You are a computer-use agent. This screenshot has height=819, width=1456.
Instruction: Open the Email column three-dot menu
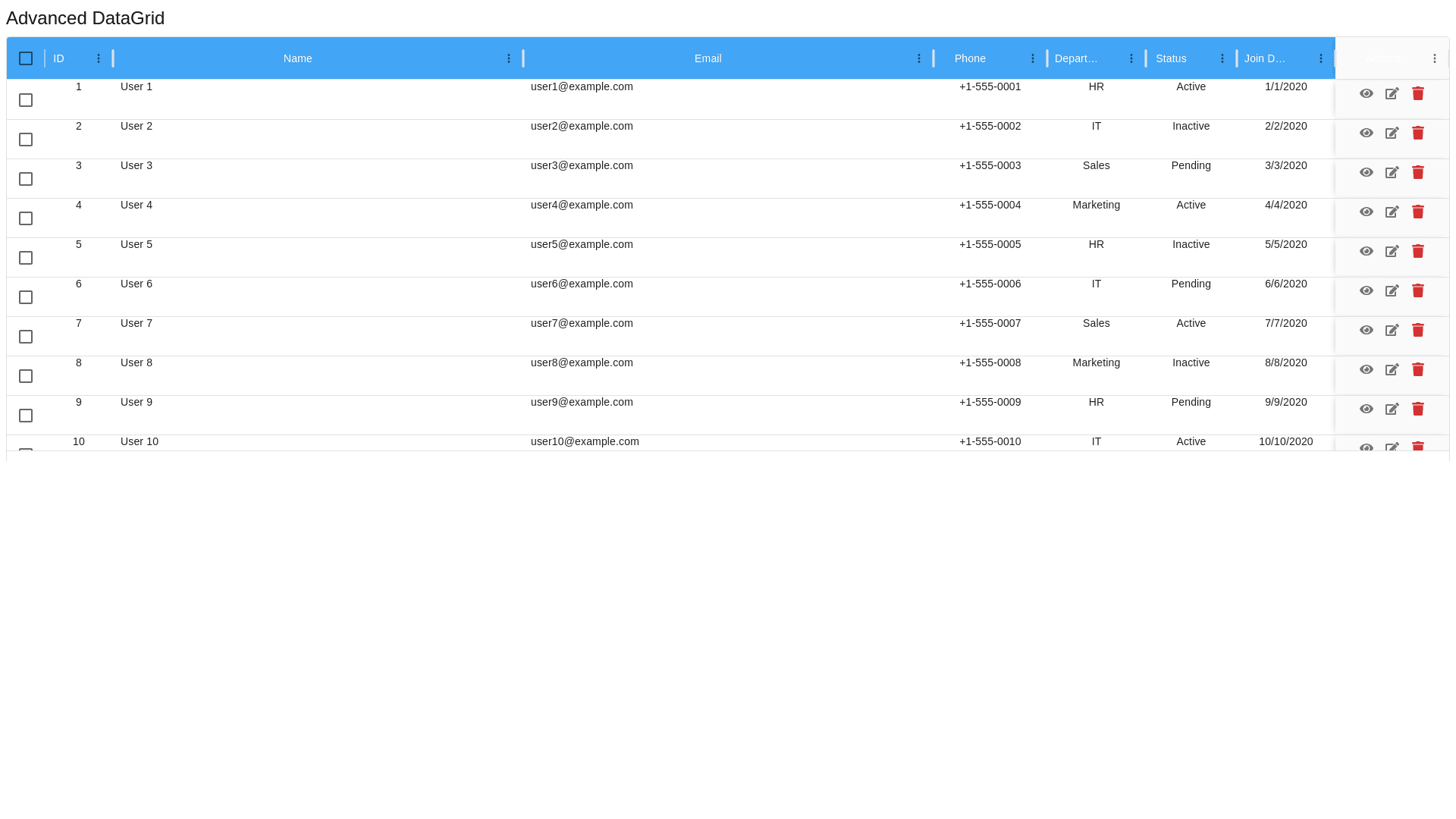coord(919,58)
